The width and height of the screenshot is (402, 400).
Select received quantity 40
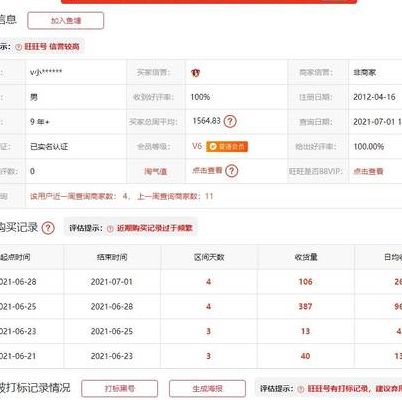[x=305, y=356]
